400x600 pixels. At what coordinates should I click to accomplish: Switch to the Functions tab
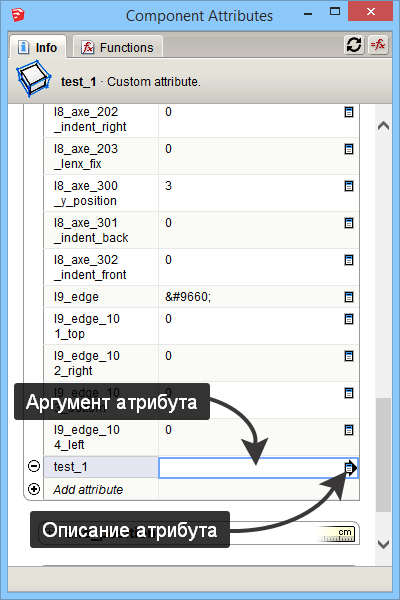pos(118,47)
